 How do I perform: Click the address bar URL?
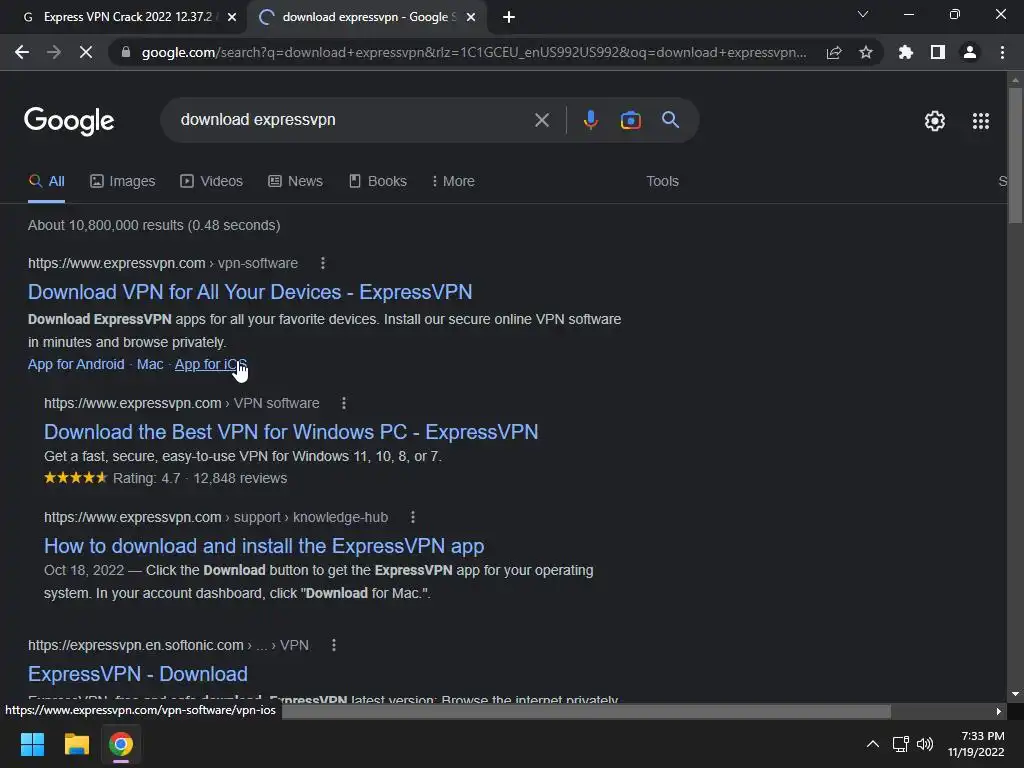[x=473, y=52]
